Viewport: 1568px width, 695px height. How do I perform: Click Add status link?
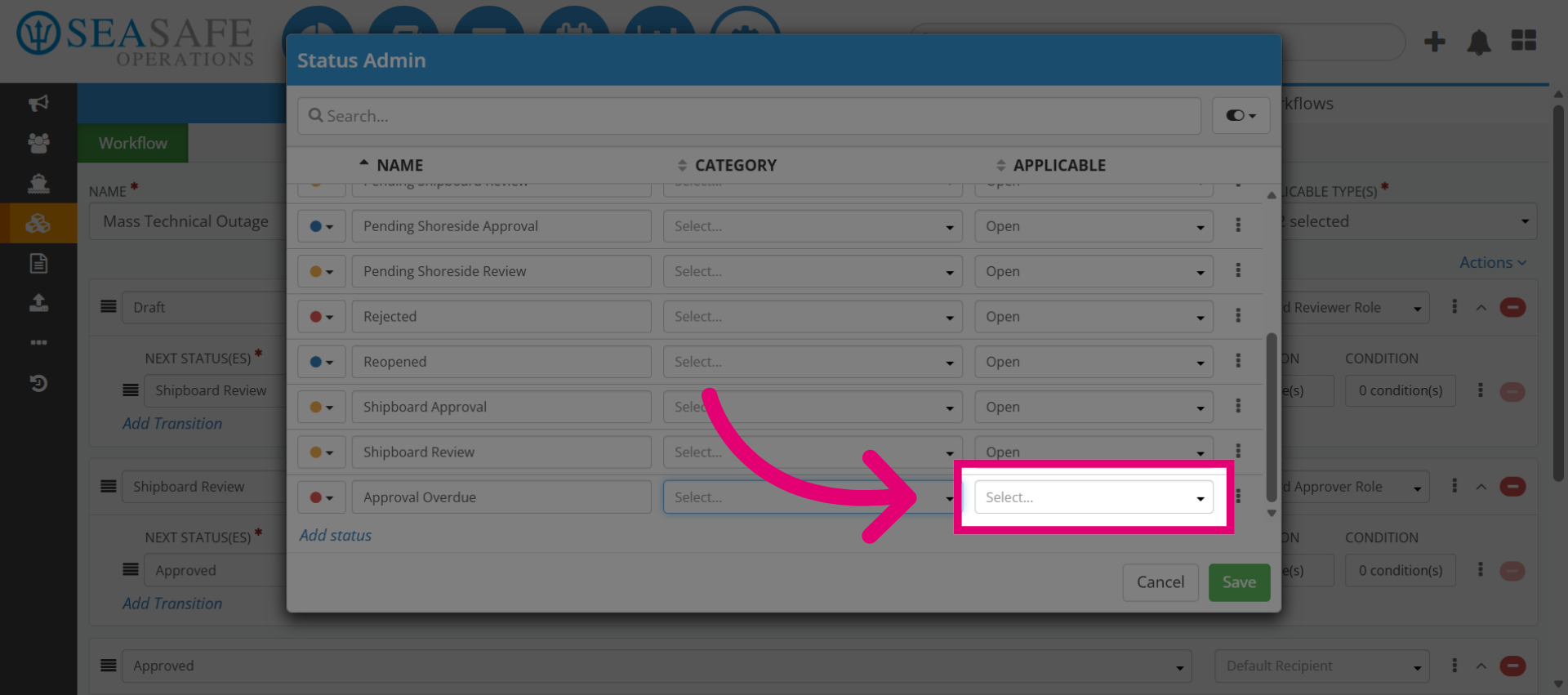point(335,535)
